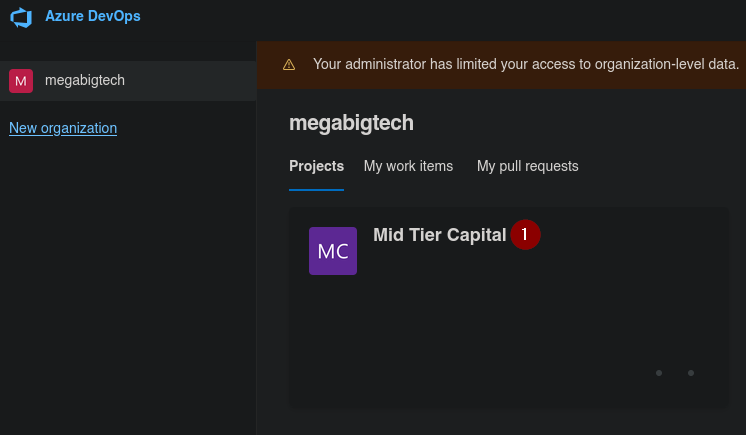
Task: Click the blue underline beneath Projects tab
Action: [x=316, y=189]
